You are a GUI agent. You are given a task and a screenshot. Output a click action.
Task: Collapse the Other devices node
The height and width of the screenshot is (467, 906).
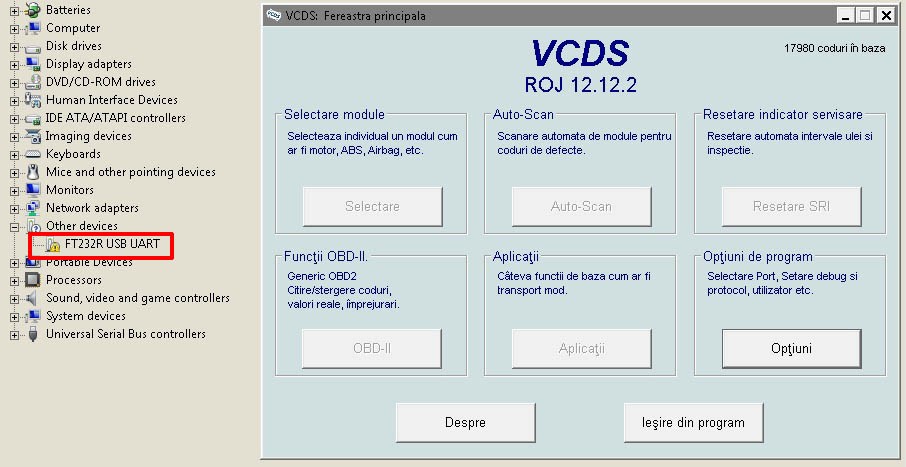coord(14,227)
